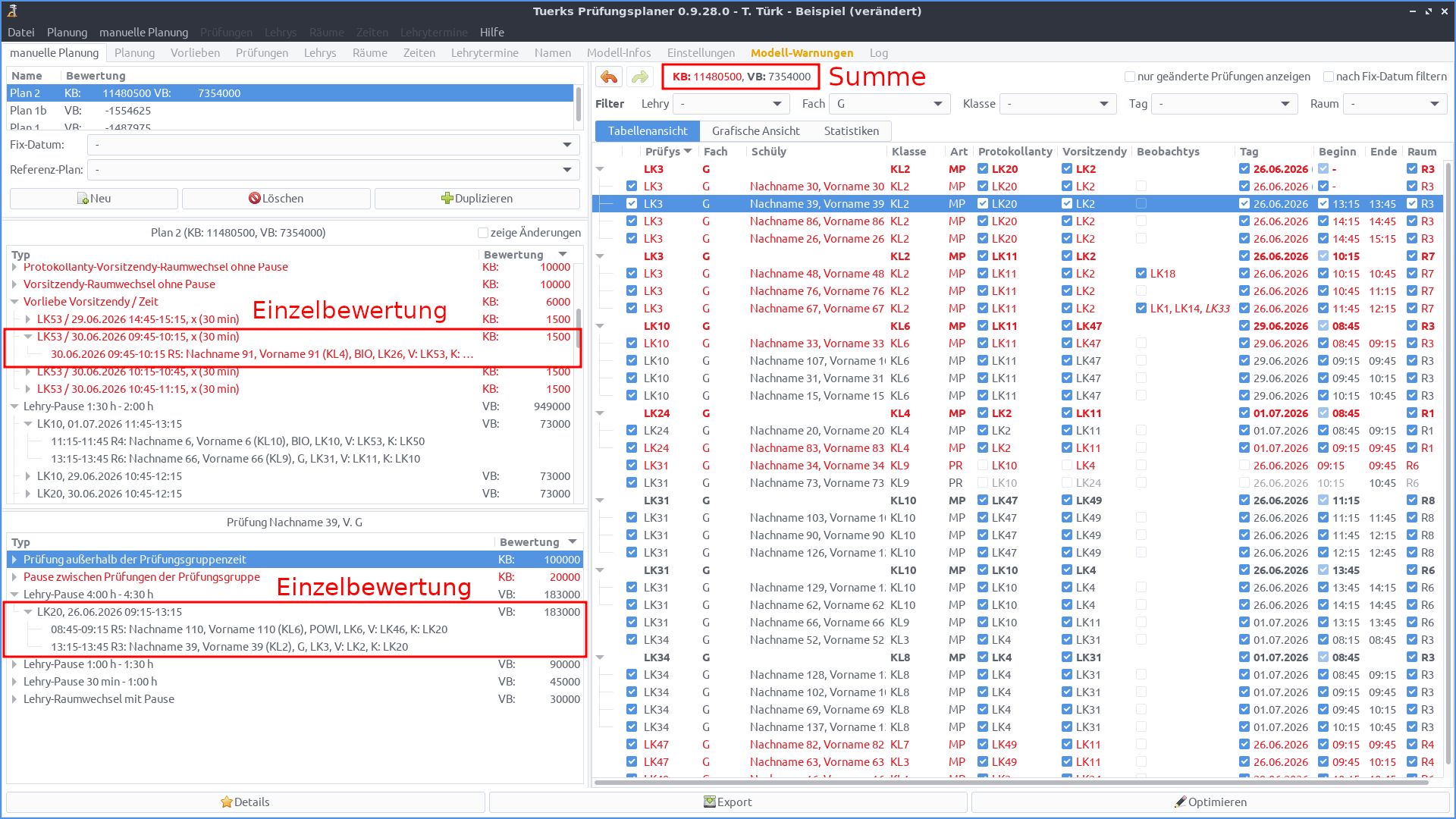Click the Export icon at the bottom

point(709,802)
